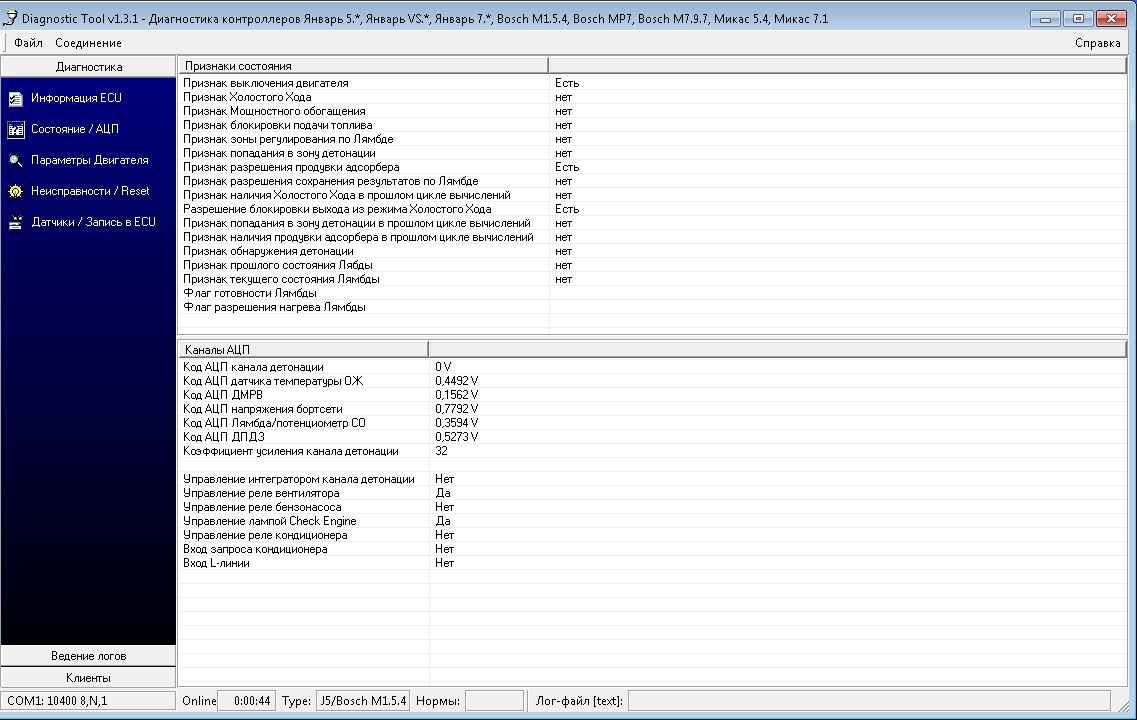The image size is (1137, 720).
Task: Open the Файл menu
Action: tap(28, 43)
